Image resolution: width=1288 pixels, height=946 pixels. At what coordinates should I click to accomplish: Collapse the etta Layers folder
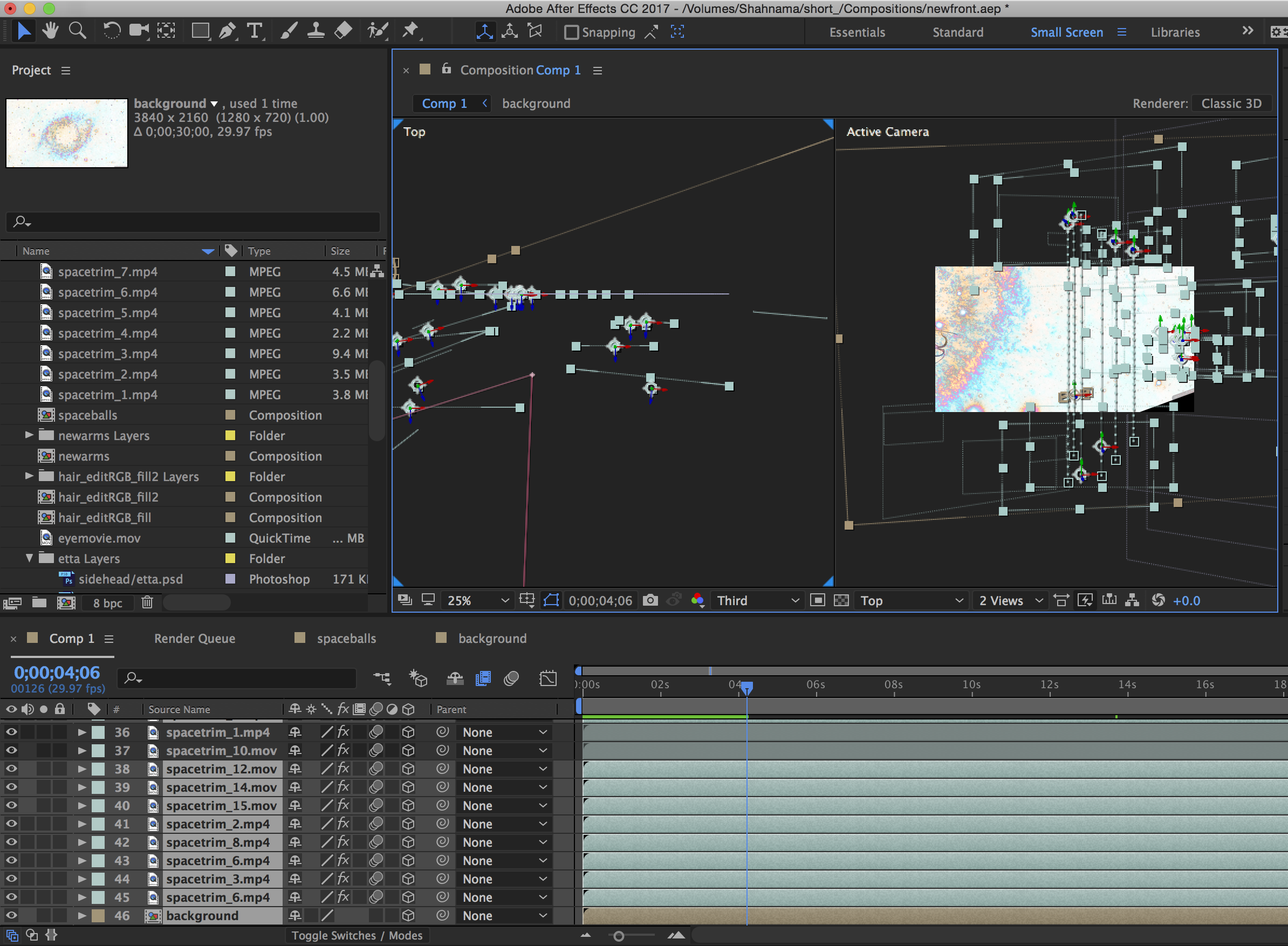pyautogui.click(x=29, y=558)
